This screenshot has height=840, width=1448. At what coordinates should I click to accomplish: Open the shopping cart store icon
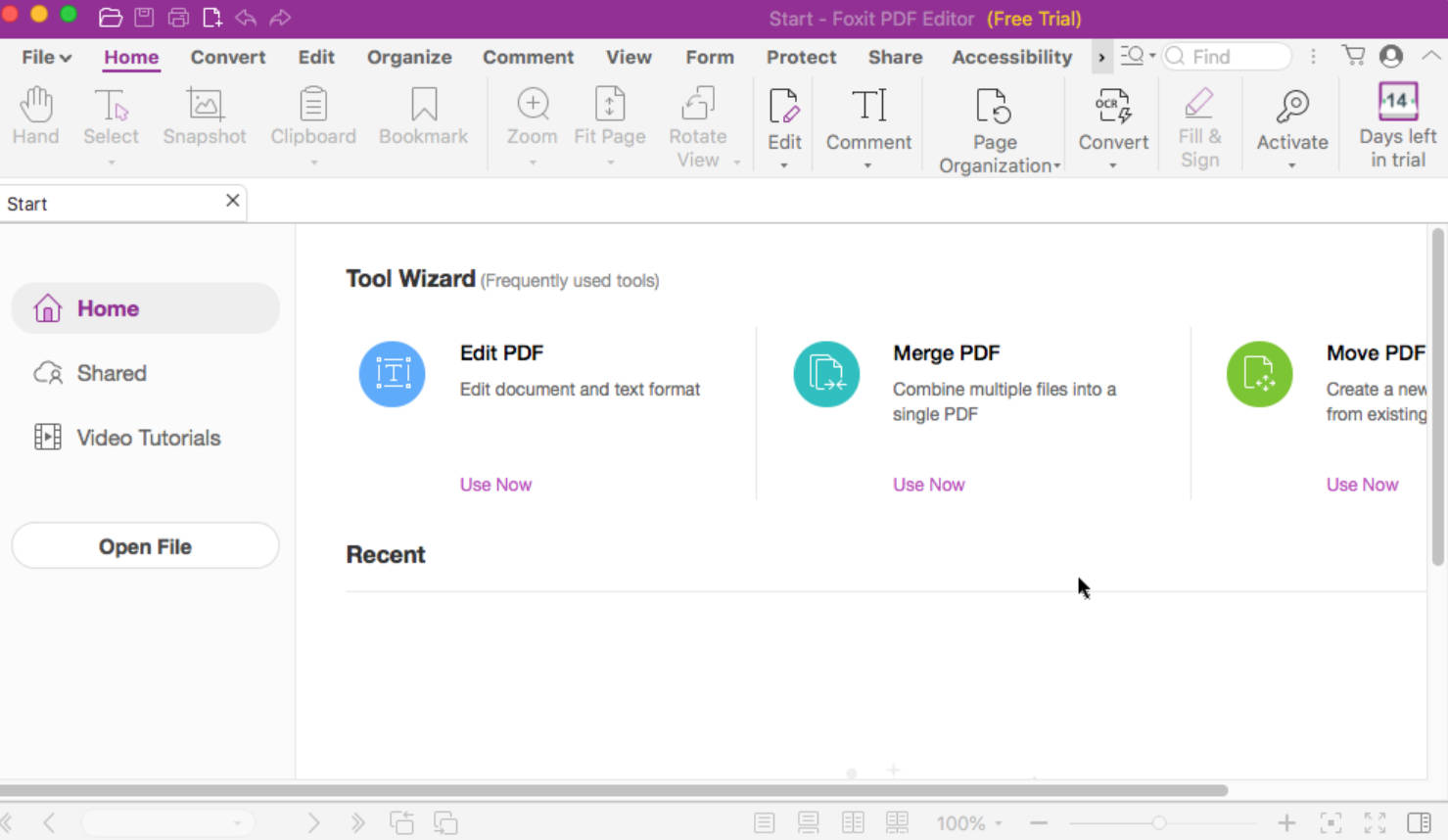tap(1354, 56)
